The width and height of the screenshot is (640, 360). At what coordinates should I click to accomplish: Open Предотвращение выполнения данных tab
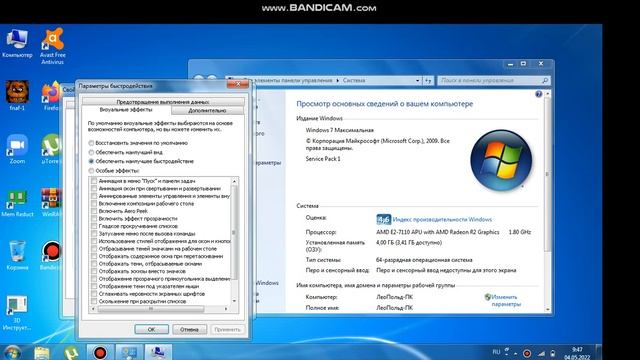[x=163, y=102]
